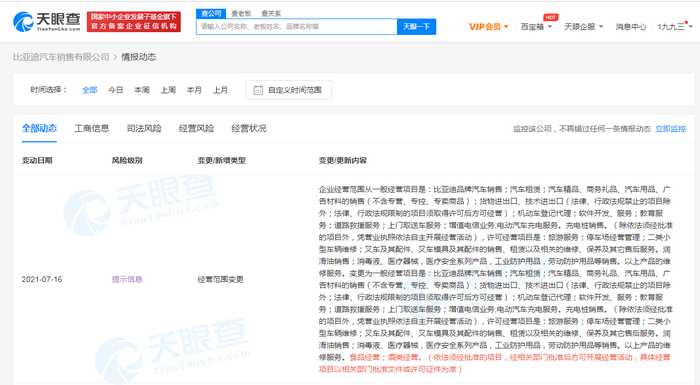The image size is (700, 385).
Task: Click the Tianyancha logo icon
Action: pos(23,21)
